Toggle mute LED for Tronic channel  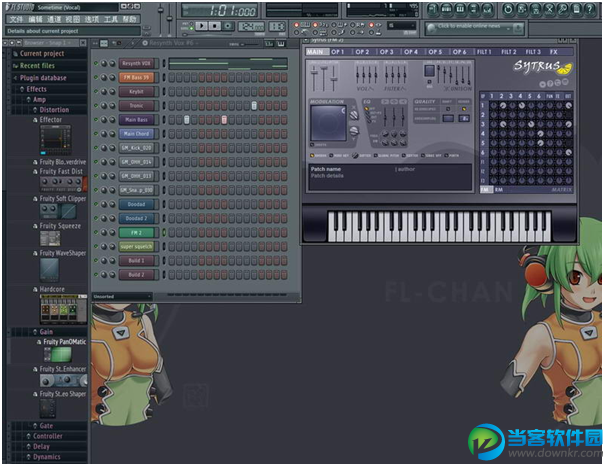click(96, 106)
